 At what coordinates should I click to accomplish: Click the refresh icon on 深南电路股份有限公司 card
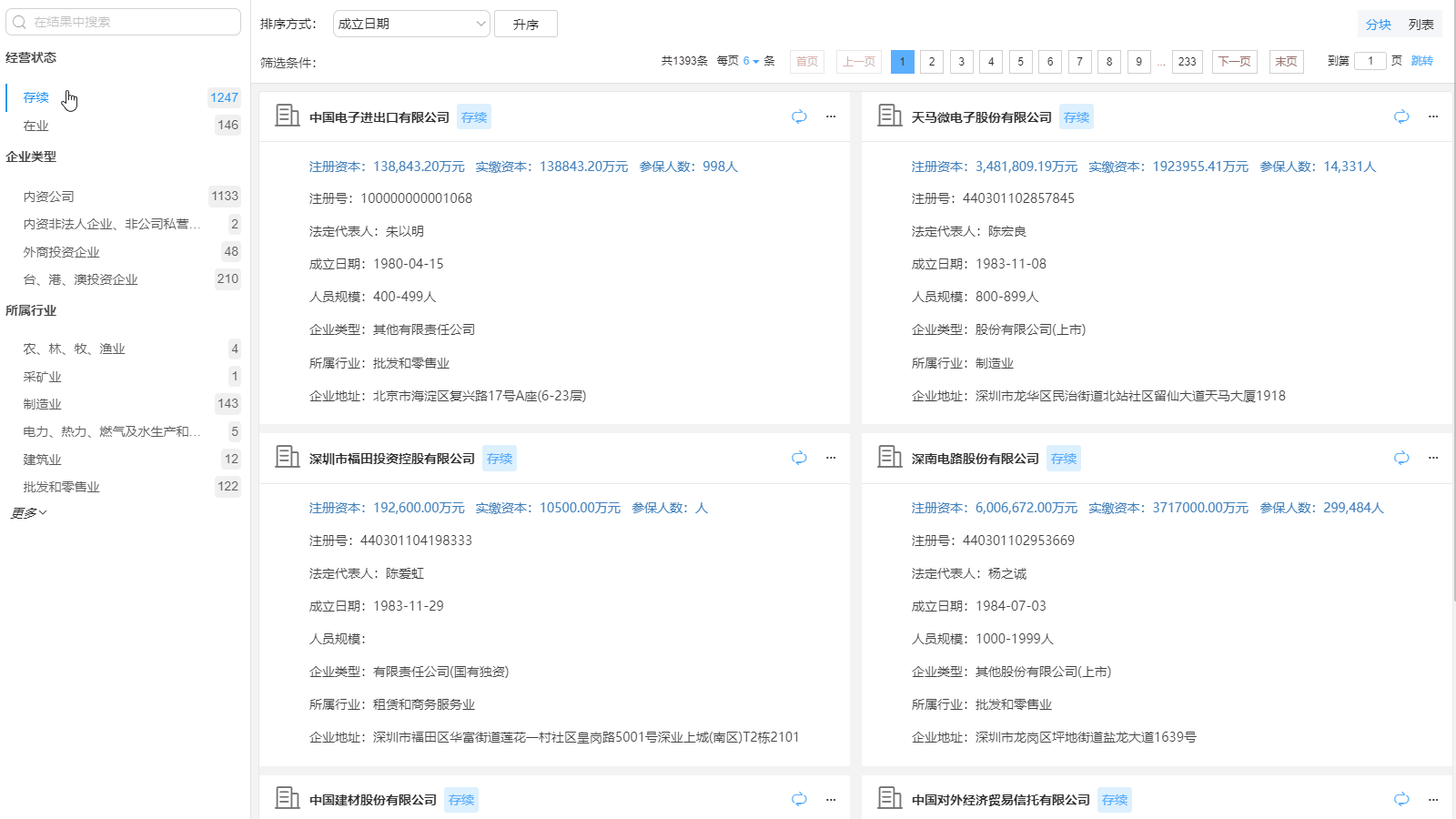coord(1400,458)
